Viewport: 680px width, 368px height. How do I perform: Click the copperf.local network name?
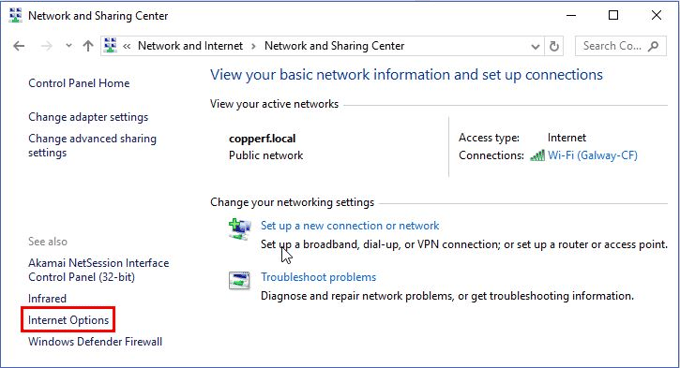tap(262, 139)
